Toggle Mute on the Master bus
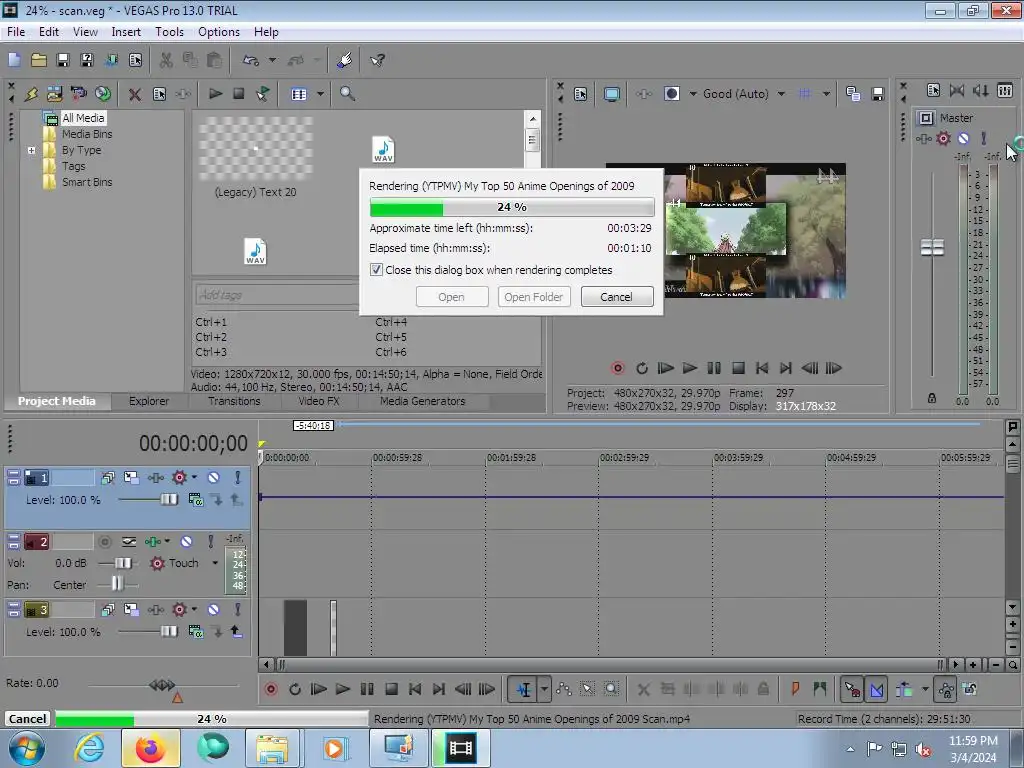 click(x=963, y=138)
